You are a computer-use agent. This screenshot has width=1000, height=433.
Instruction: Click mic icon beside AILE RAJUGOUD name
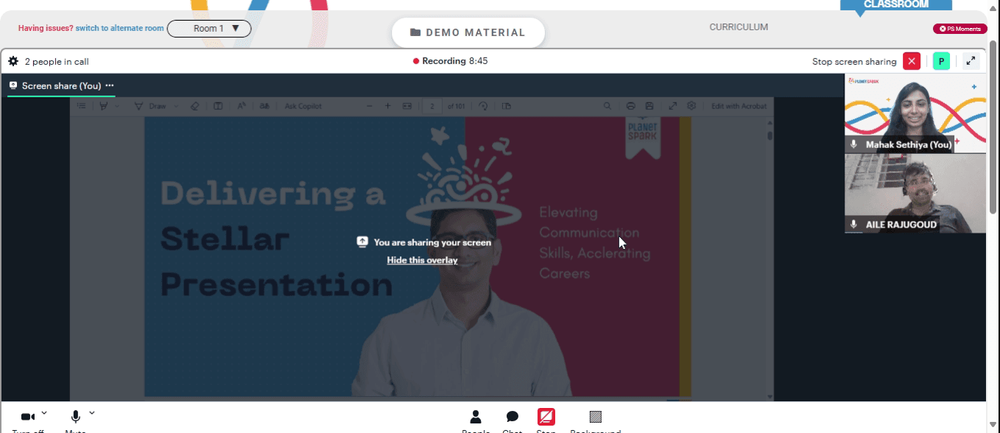tap(854, 224)
